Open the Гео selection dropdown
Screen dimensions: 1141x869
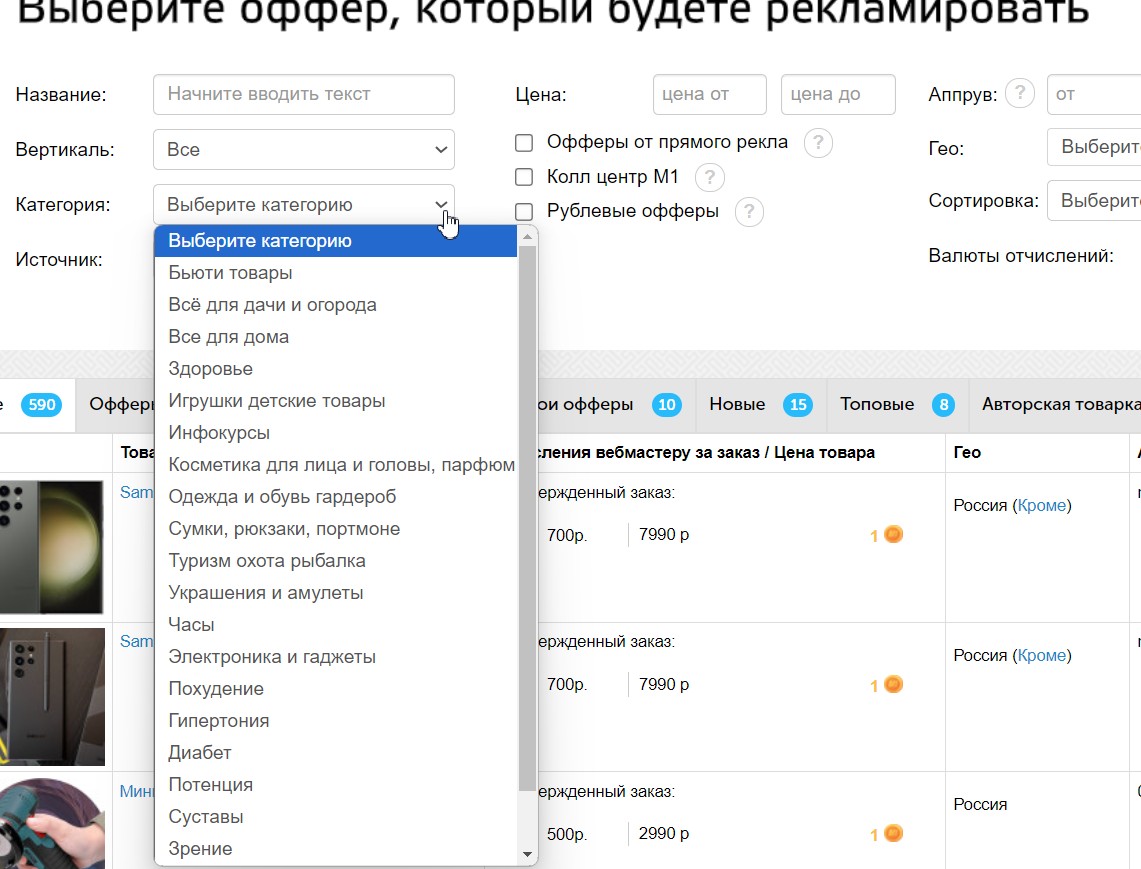[x=1093, y=147]
